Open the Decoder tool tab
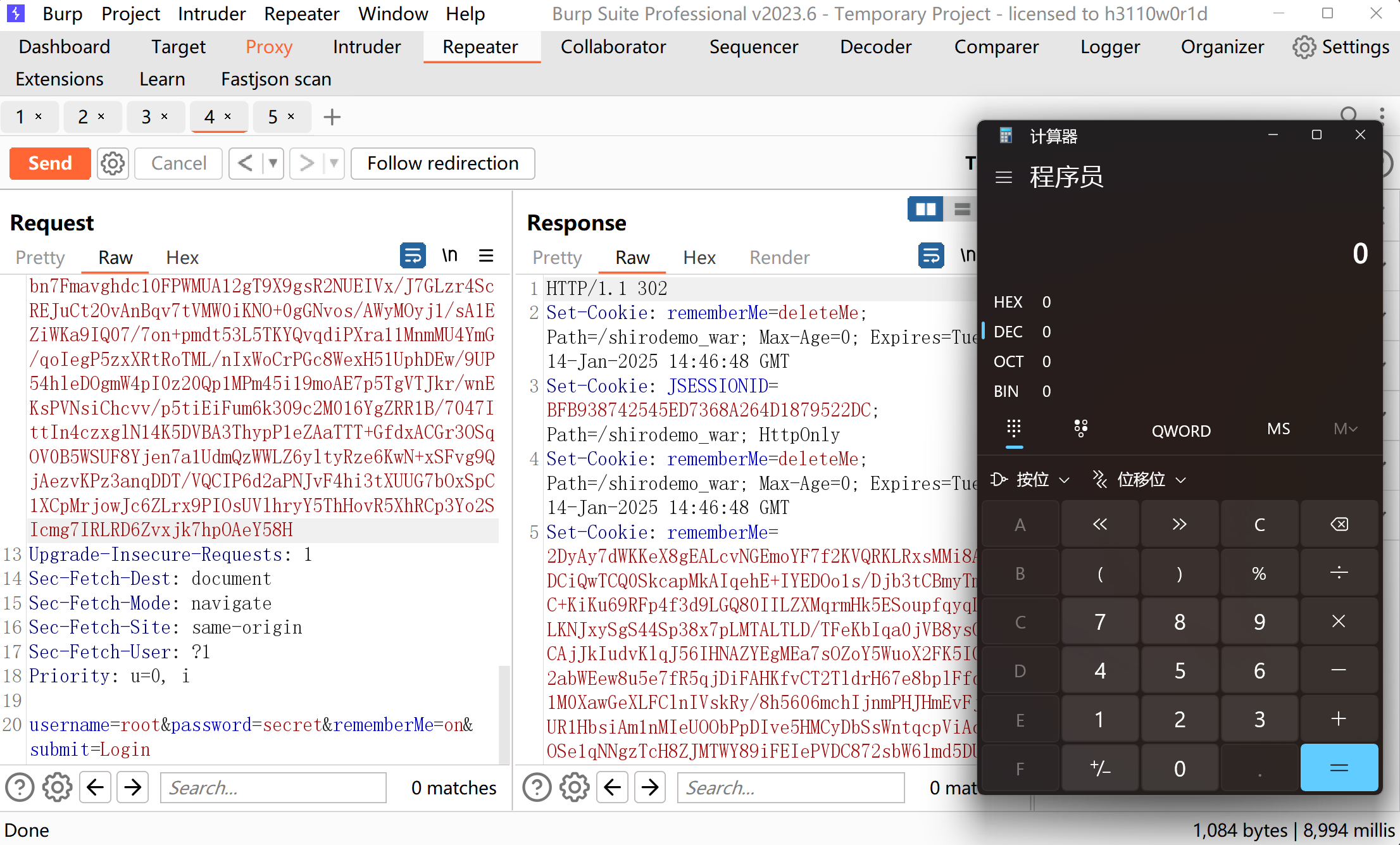 (x=876, y=47)
